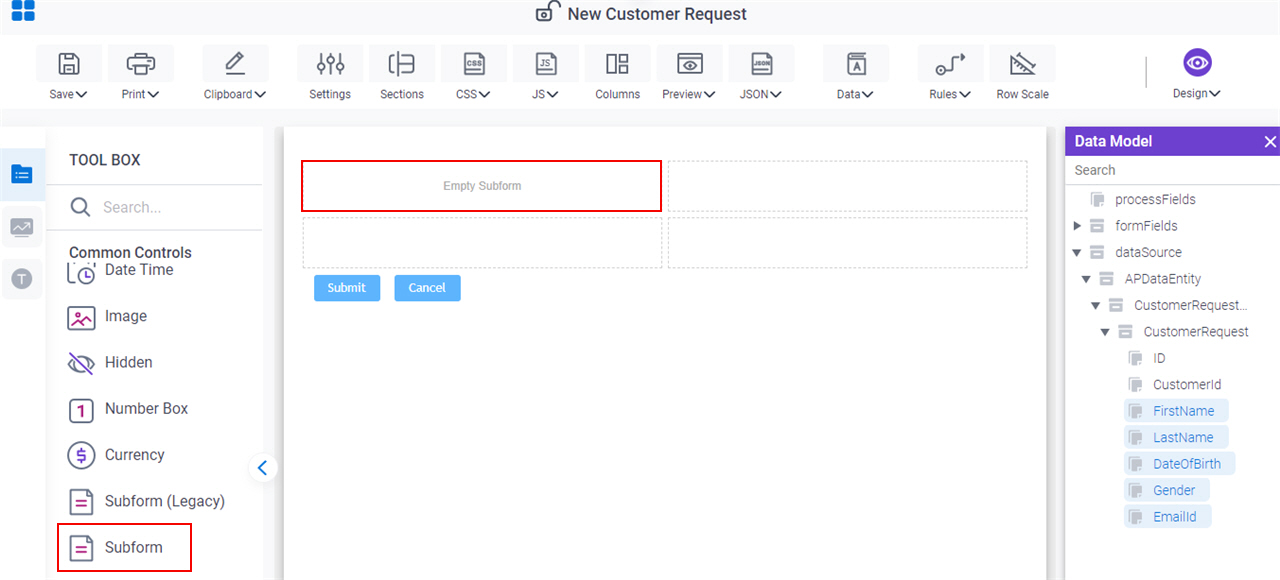This screenshot has width=1280, height=580.
Task: Select the Hidden control
Action: [x=110, y=362]
